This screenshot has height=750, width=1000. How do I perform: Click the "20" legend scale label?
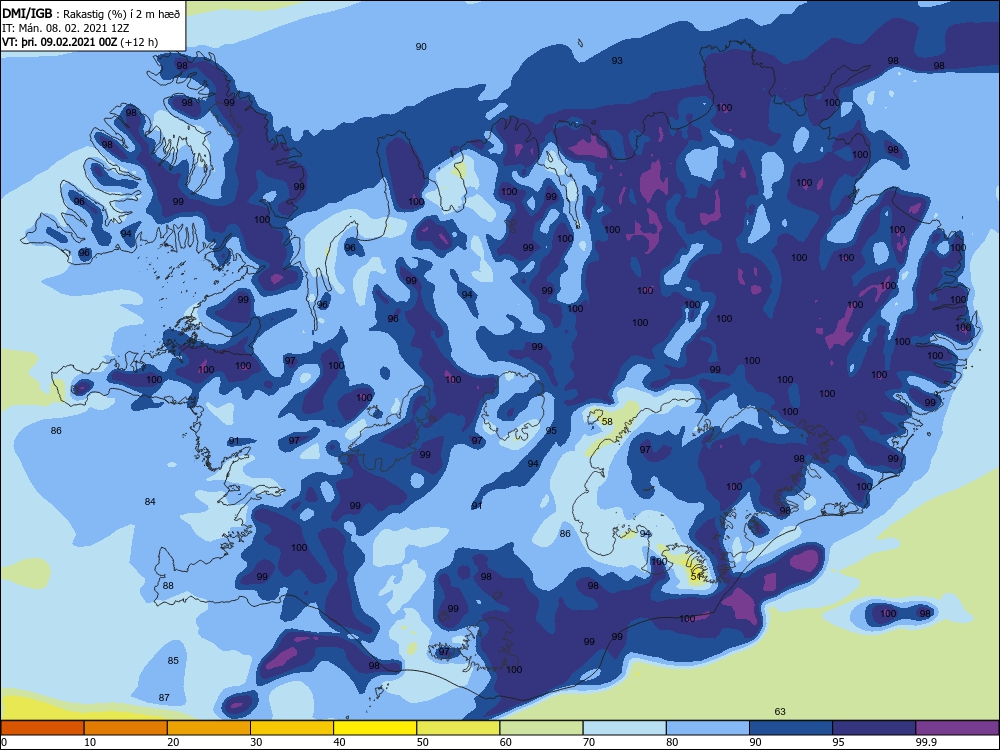173,742
